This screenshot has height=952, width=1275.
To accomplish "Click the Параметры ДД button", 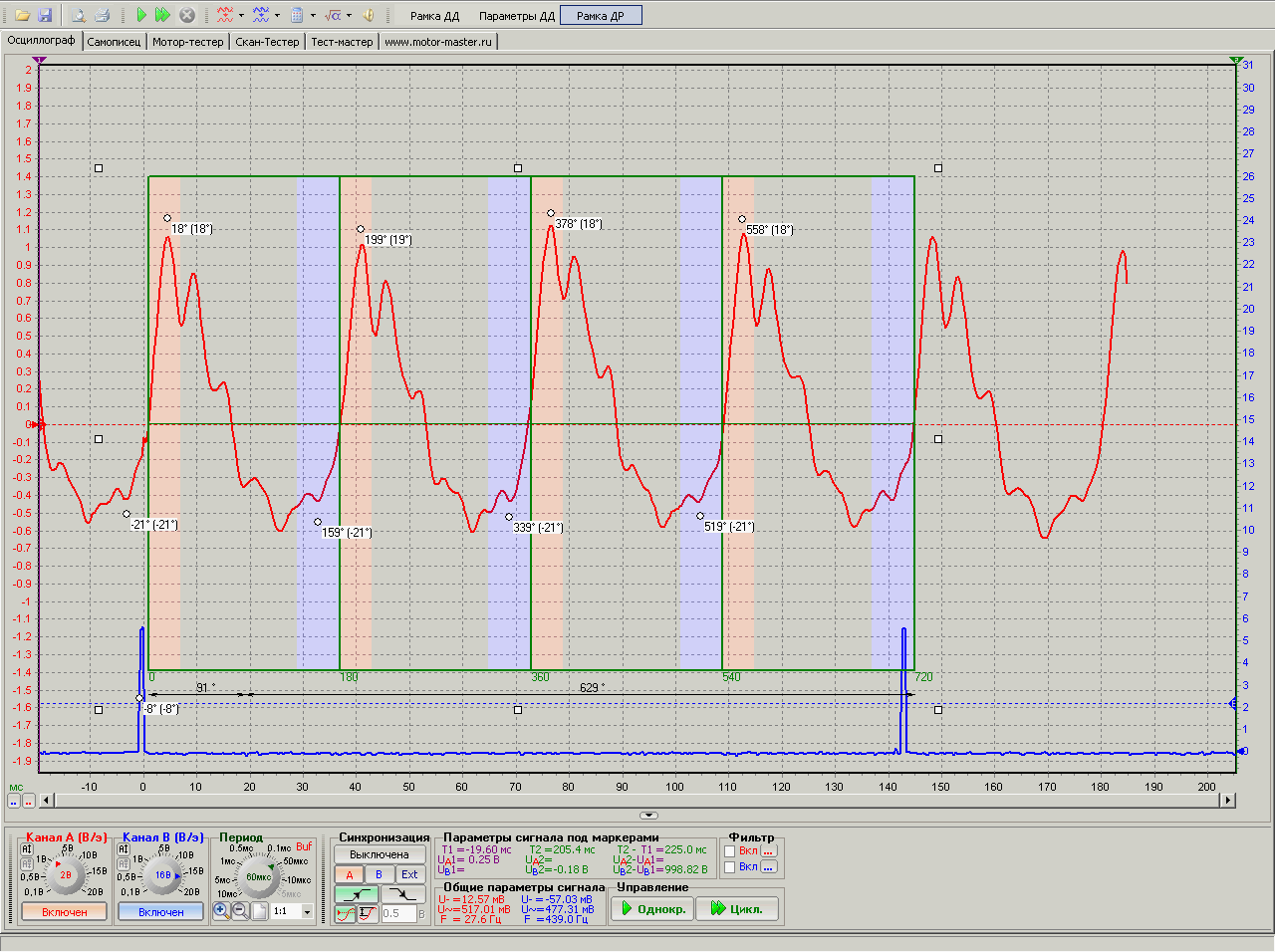I will (x=517, y=16).
